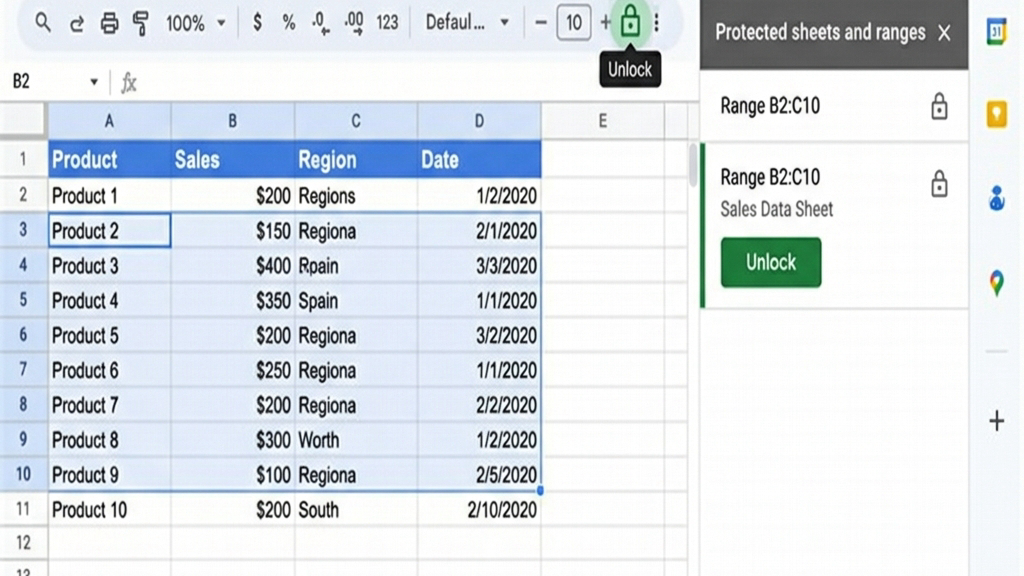Click the search magnifier icon in toolbar
The width and height of the screenshot is (1024, 576).
[x=43, y=24]
